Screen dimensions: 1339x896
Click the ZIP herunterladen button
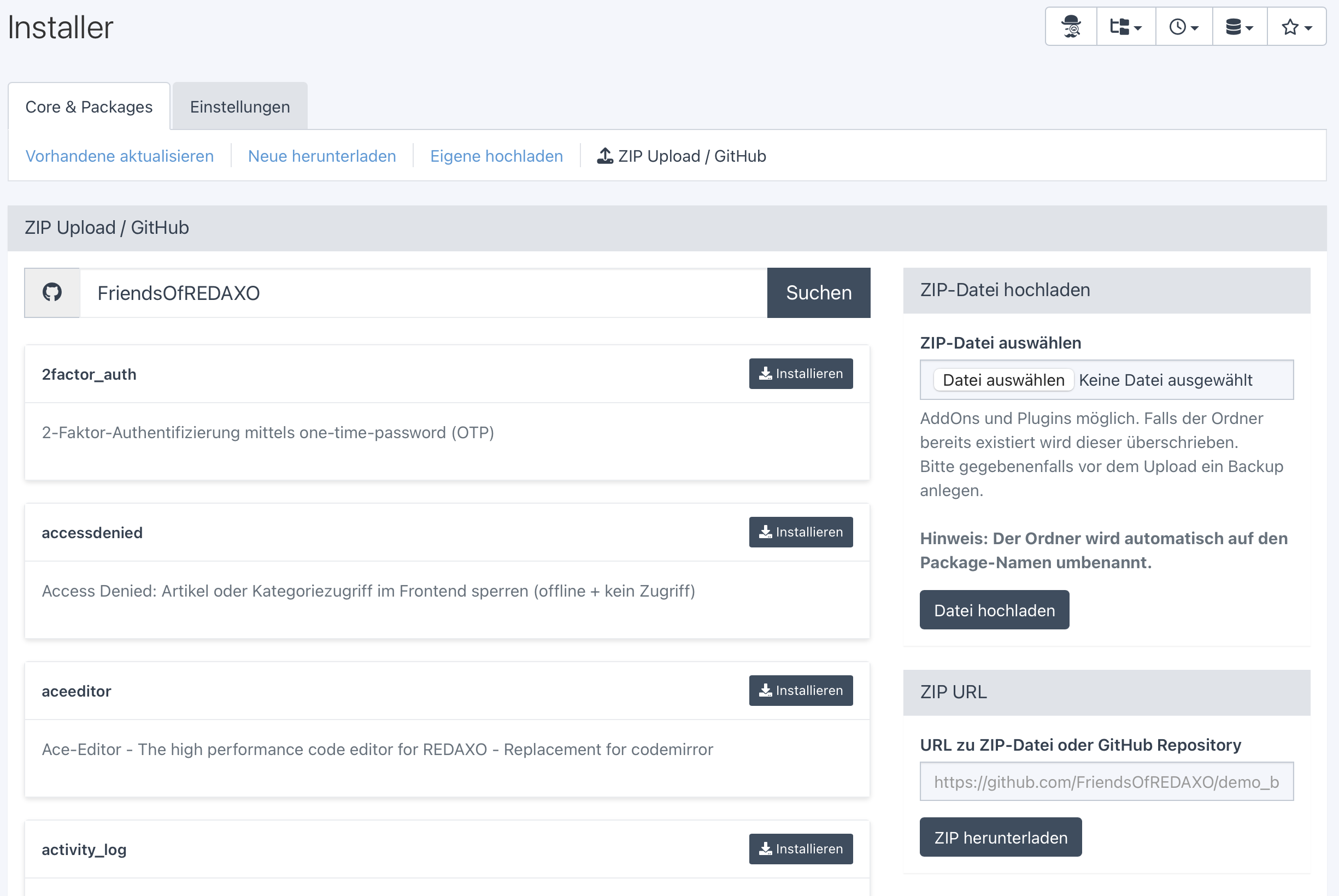[1000, 837]
